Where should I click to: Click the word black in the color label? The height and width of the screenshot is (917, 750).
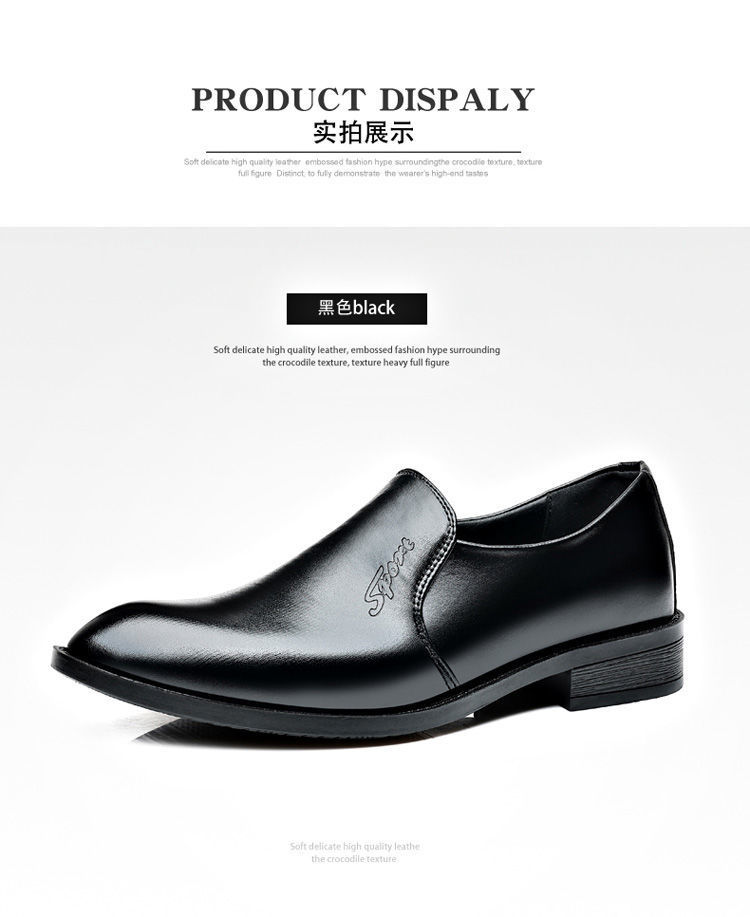click(x=373, y=308)
